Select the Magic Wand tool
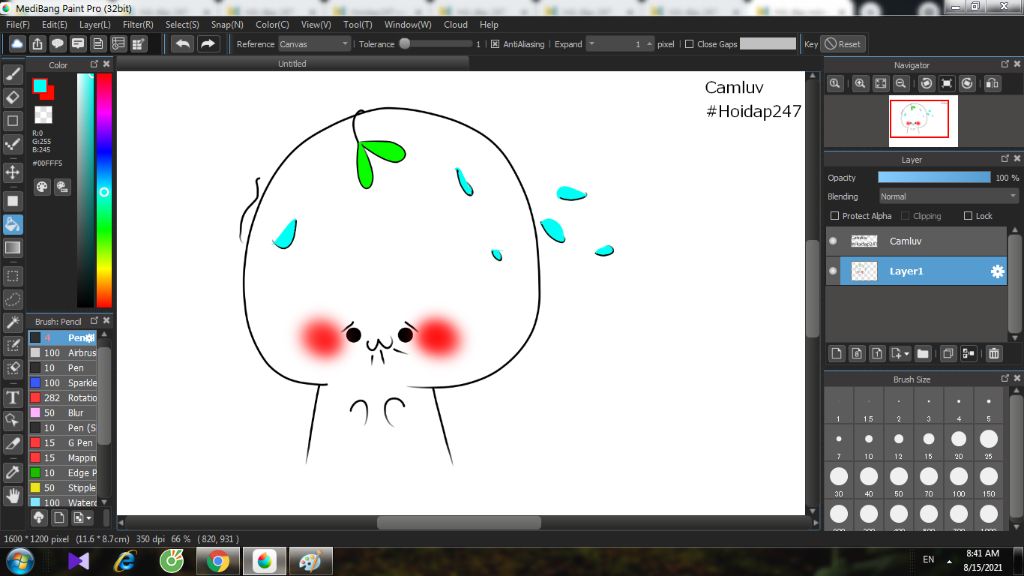 tap(12, 322)
